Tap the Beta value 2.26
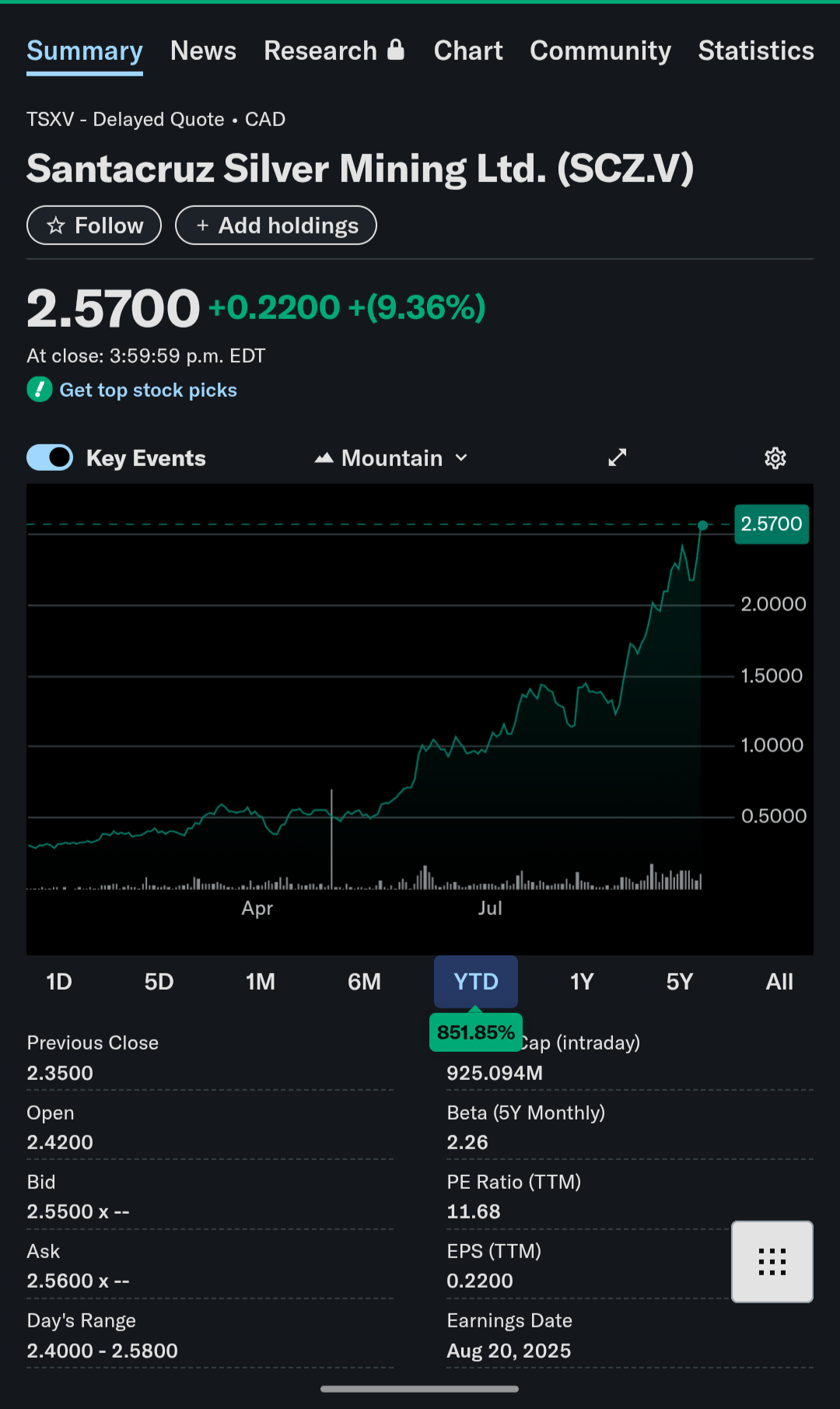Screen dimensions: 840x1409 point(467,1142)
